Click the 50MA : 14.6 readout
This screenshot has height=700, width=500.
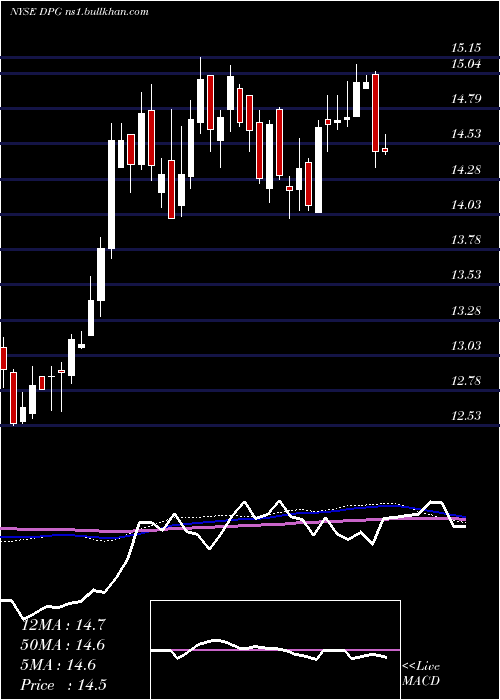tap(64, 645)
